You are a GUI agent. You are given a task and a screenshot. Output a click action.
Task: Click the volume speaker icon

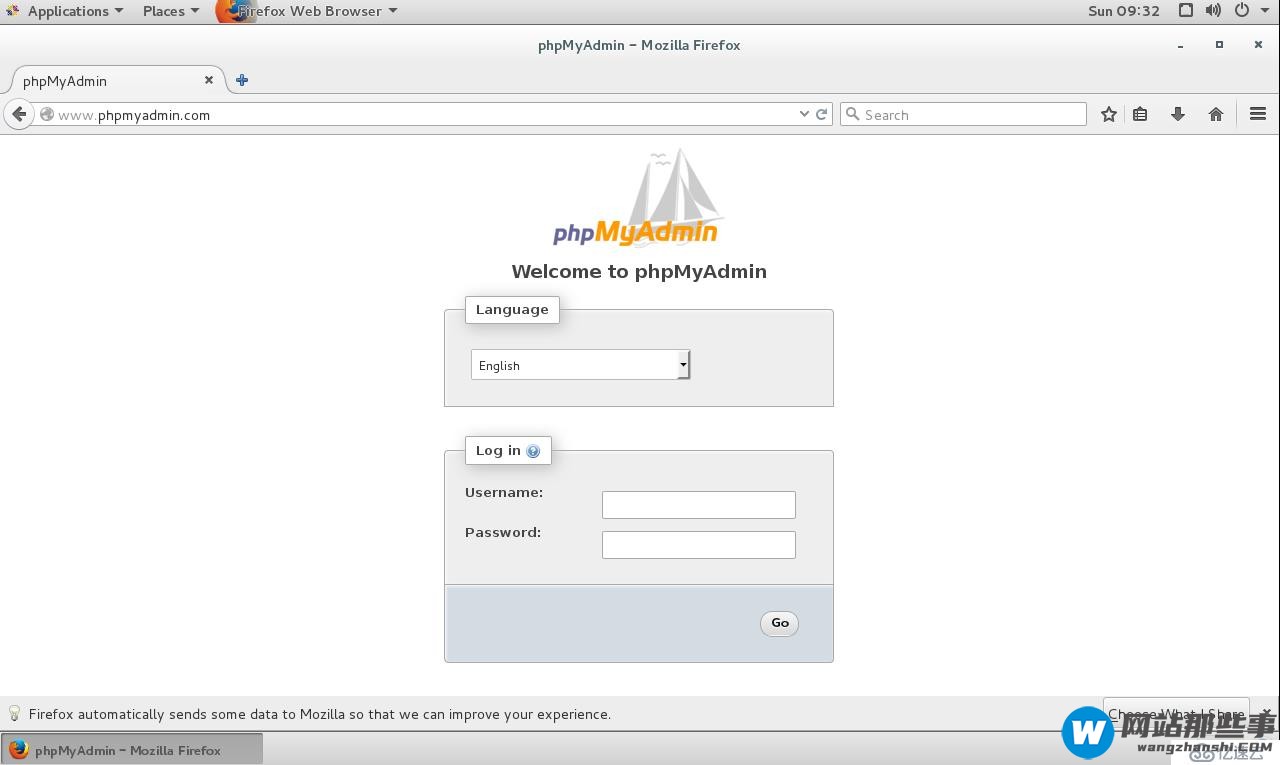pos(1213,10)
